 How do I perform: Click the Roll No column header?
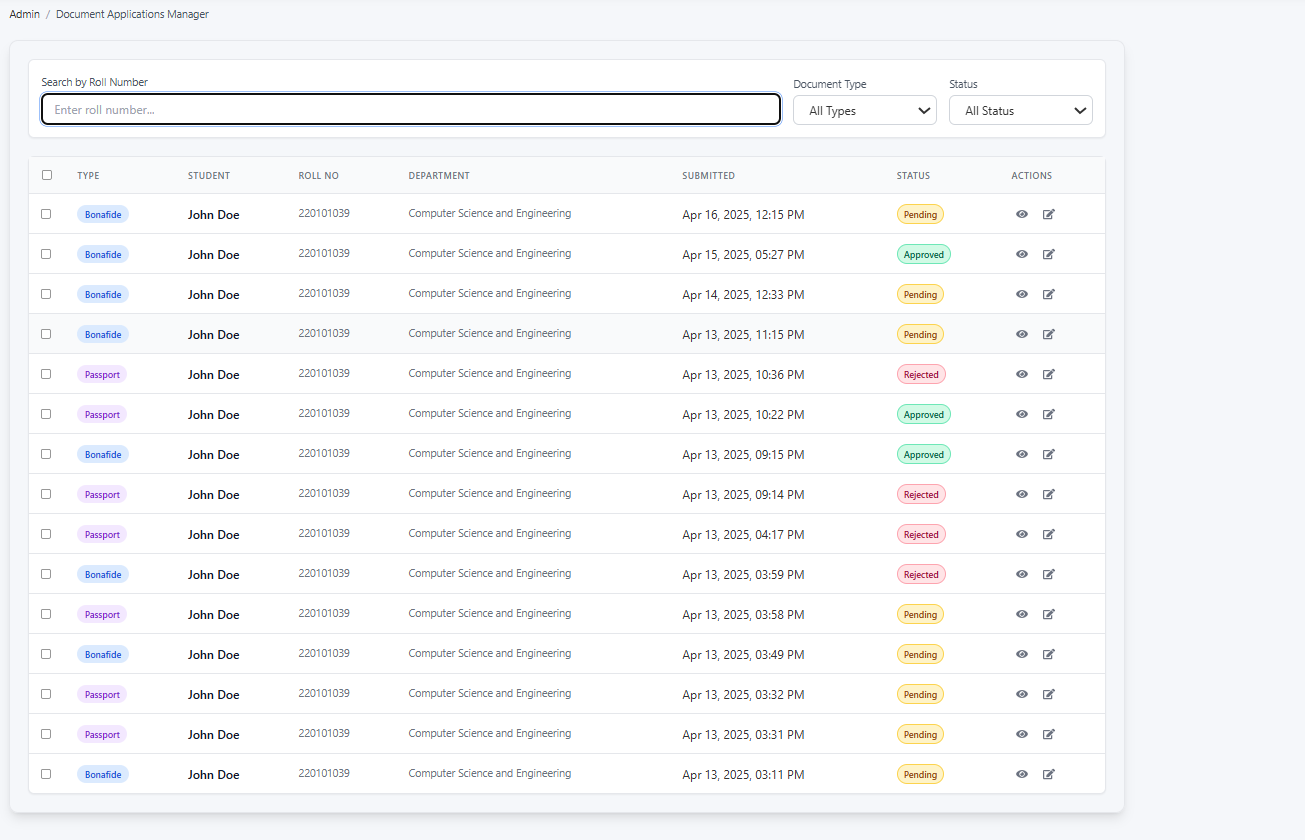tap(318, 176)
